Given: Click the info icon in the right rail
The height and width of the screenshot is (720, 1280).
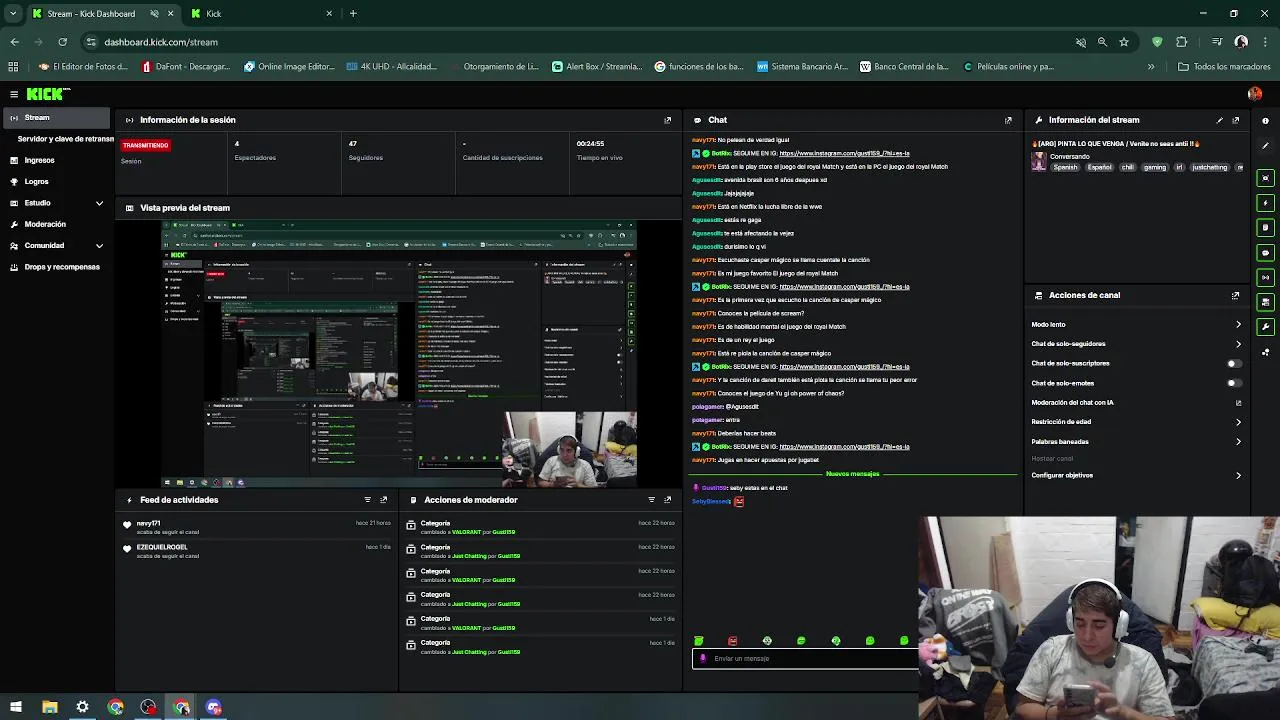Looking at the screenshot, I should pos(1265,120).
